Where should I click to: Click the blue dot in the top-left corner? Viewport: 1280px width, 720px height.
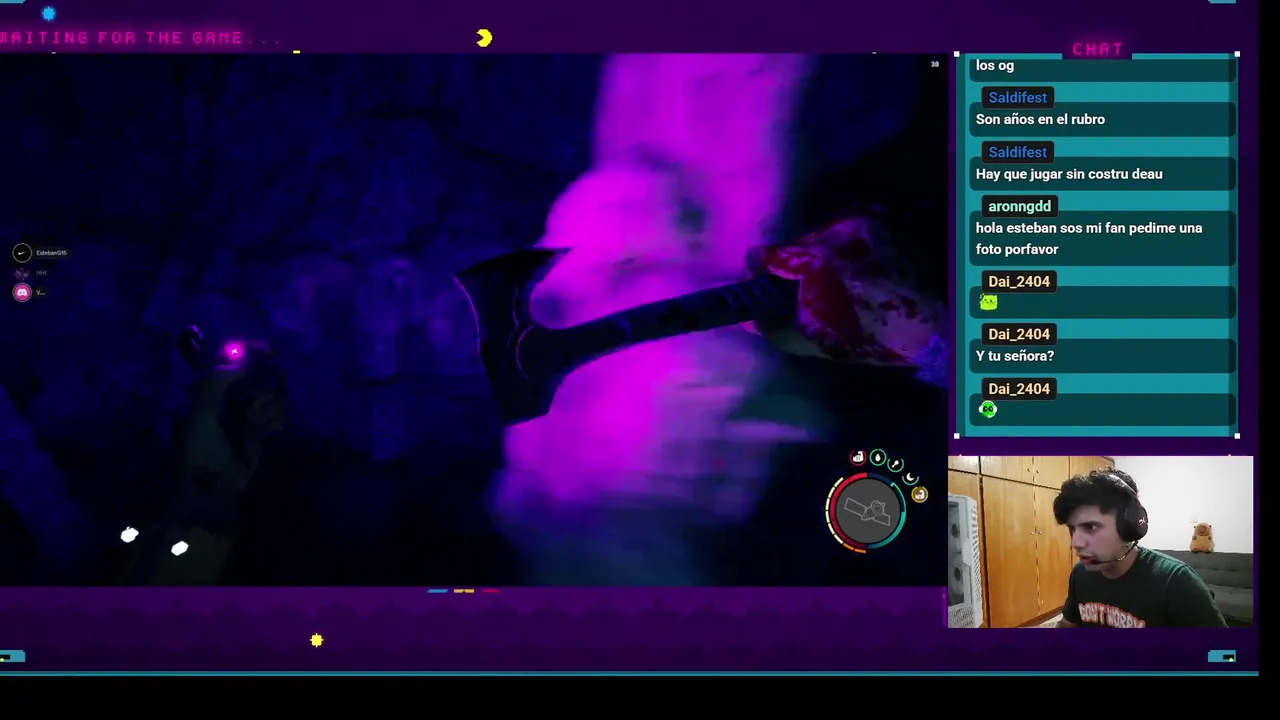point(48,13)
